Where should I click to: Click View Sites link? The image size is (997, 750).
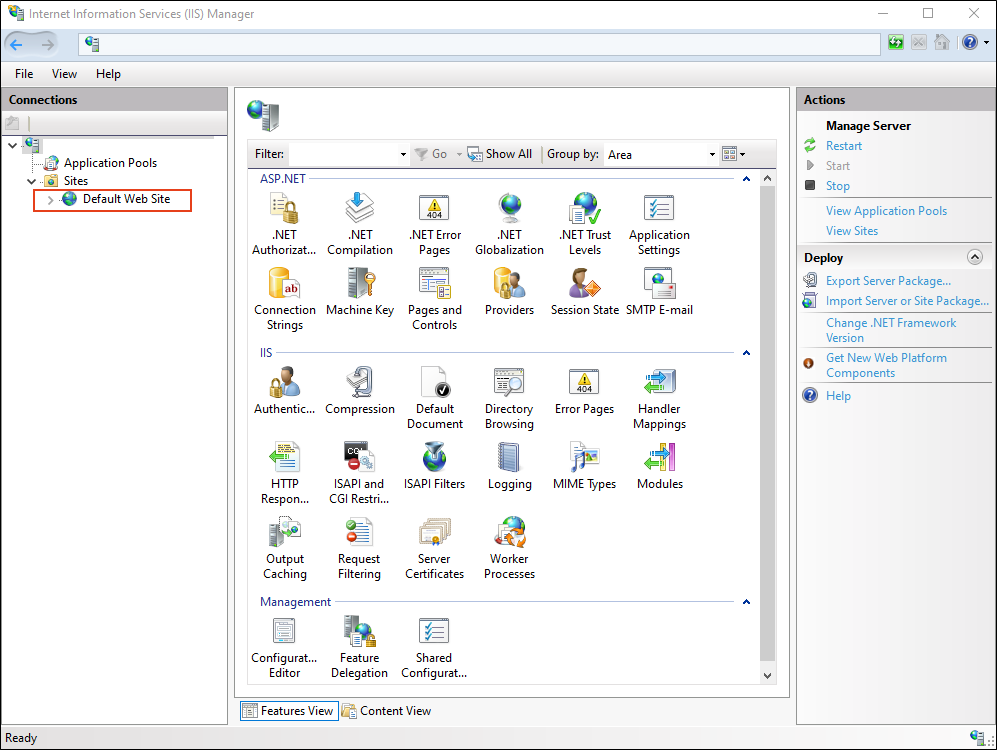851,231
